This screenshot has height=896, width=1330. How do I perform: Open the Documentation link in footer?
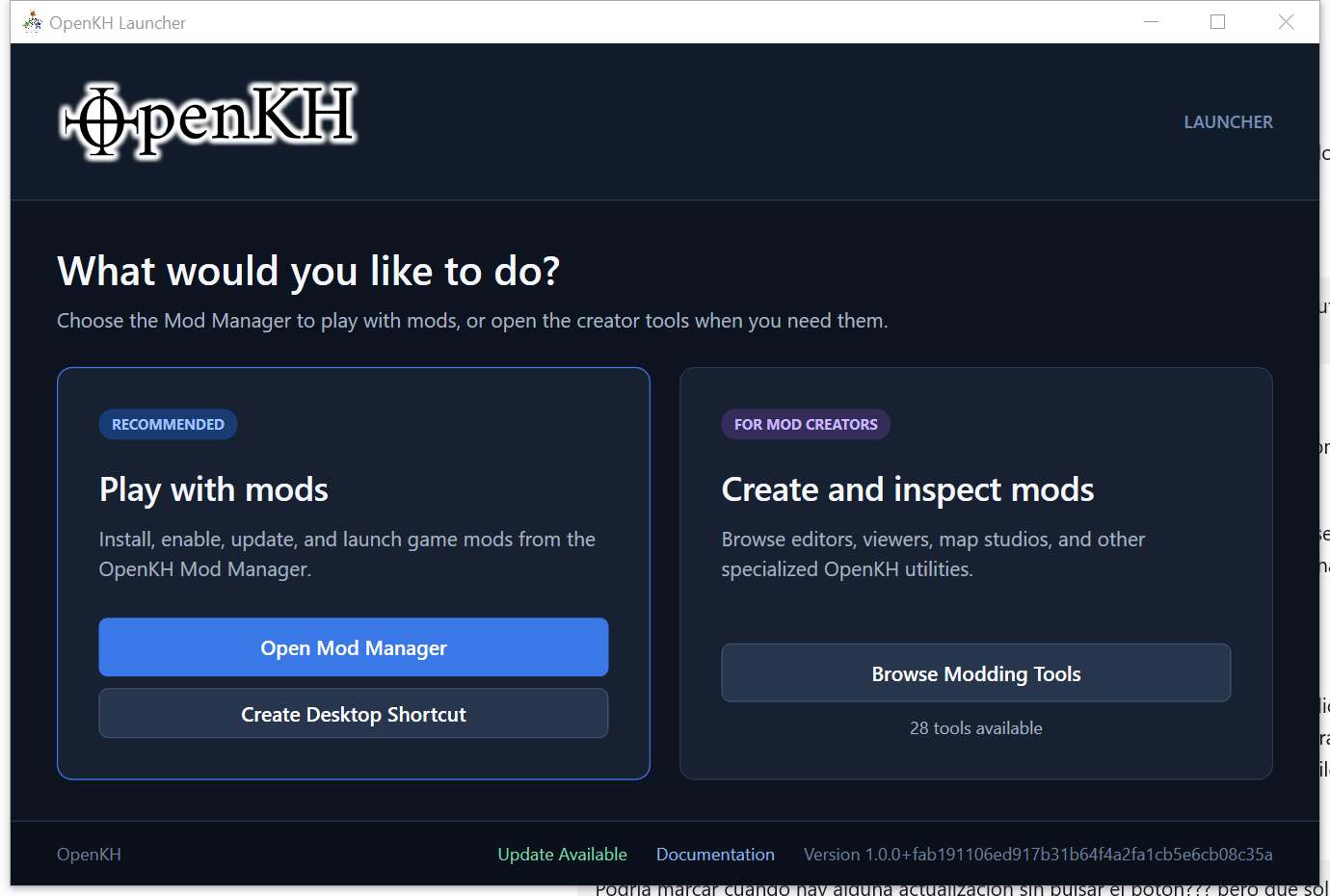[715, 855]
